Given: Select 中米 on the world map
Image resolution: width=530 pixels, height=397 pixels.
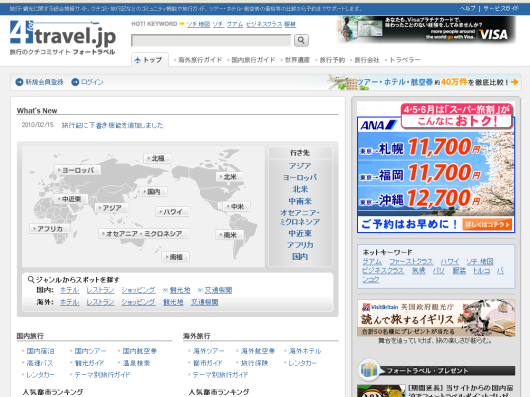Looking at the screenshot, I should [237, 206].
